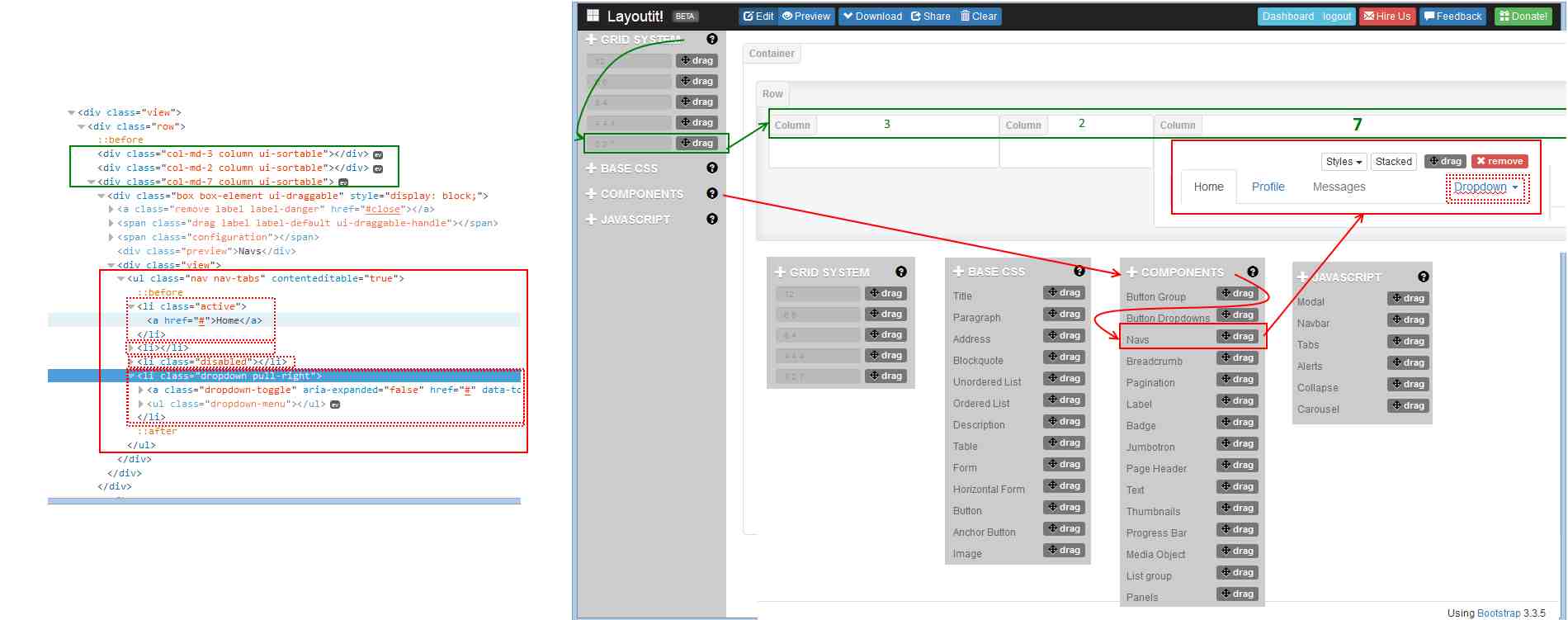Open the help icon beside sidebar BASE CSS heading
The width and height of the screenshot is (1568, 620).
pos(712,168)
